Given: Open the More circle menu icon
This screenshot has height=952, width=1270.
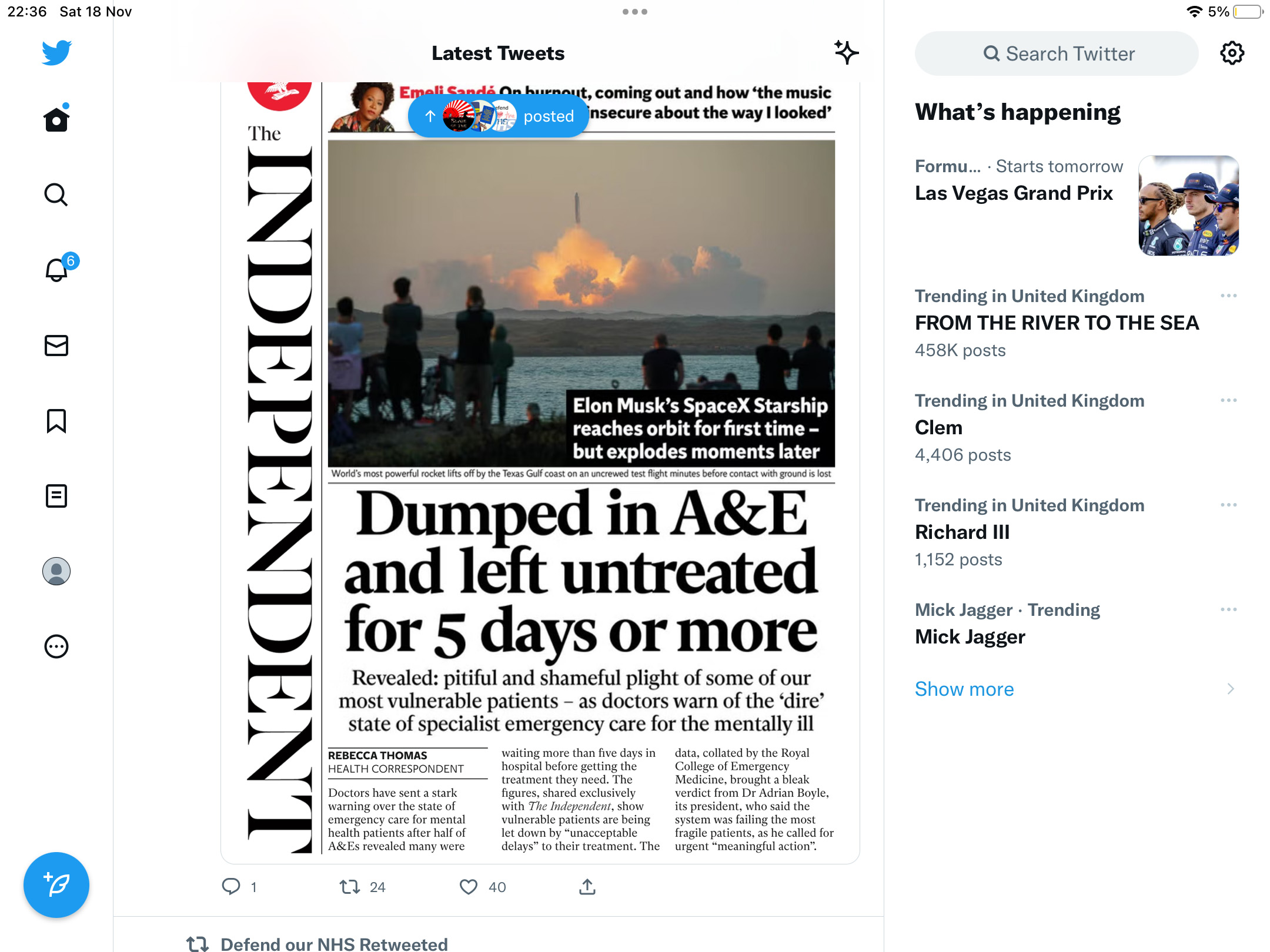Looking at the screenshot, I should click(56, 646).
